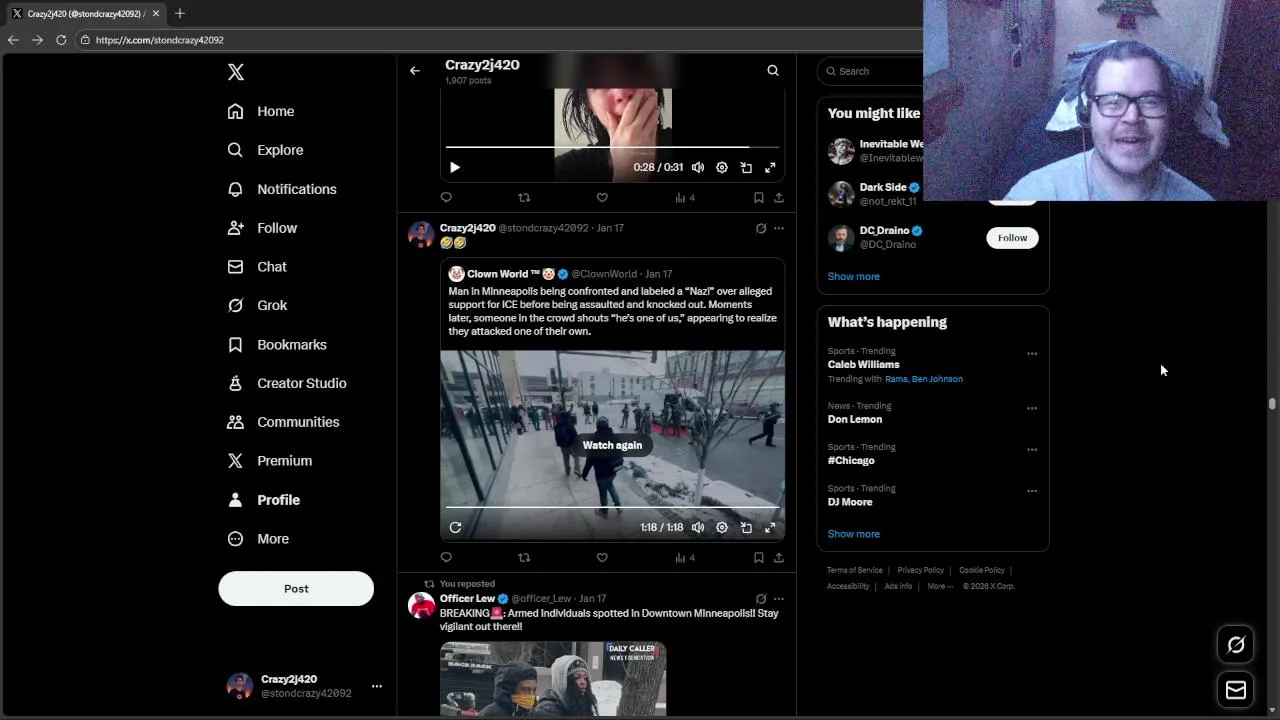Mute the Clown World video
This screenshot has height=720, width=1280.
[698, 528]
